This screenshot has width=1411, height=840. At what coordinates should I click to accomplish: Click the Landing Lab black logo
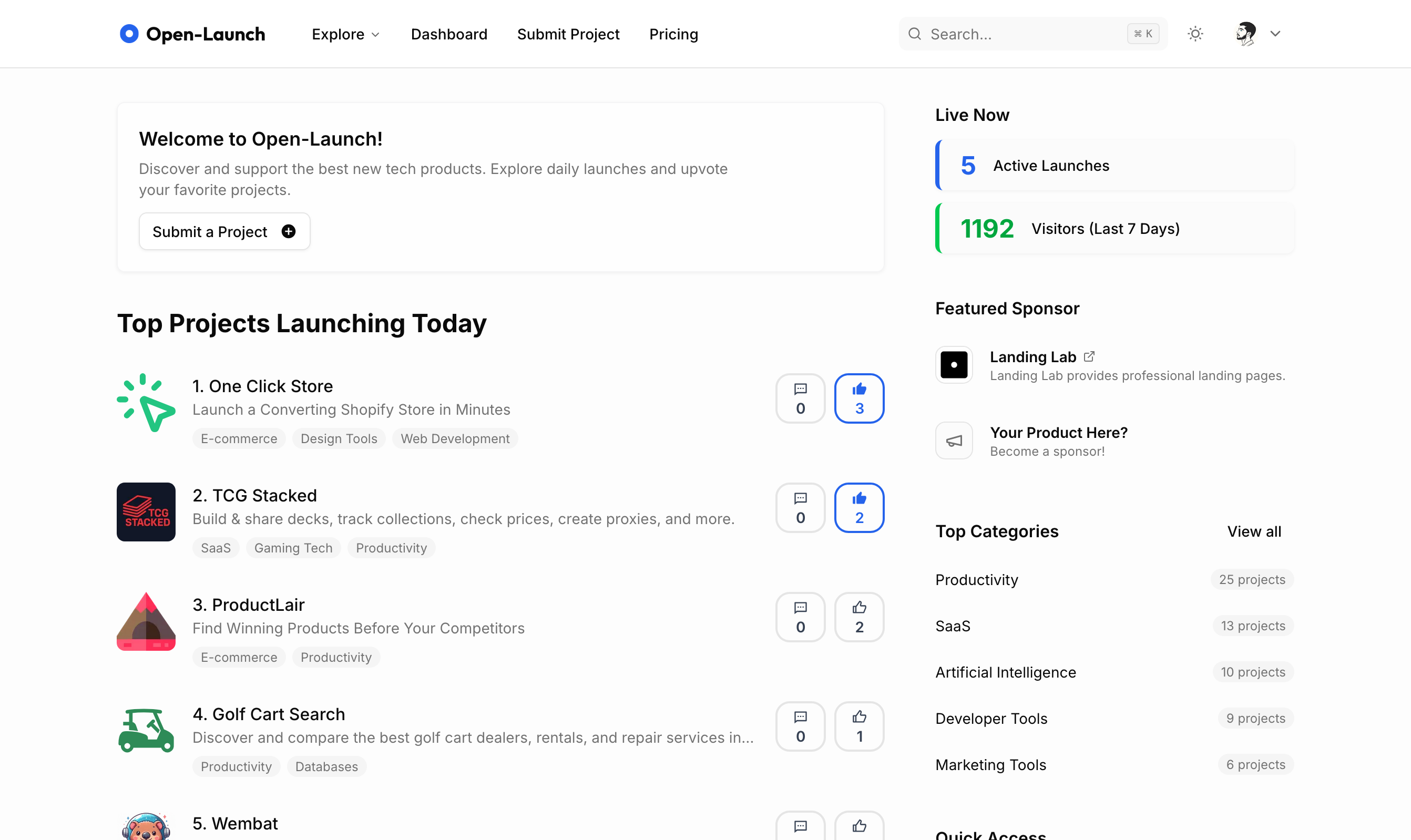click(x=954, y=365)
